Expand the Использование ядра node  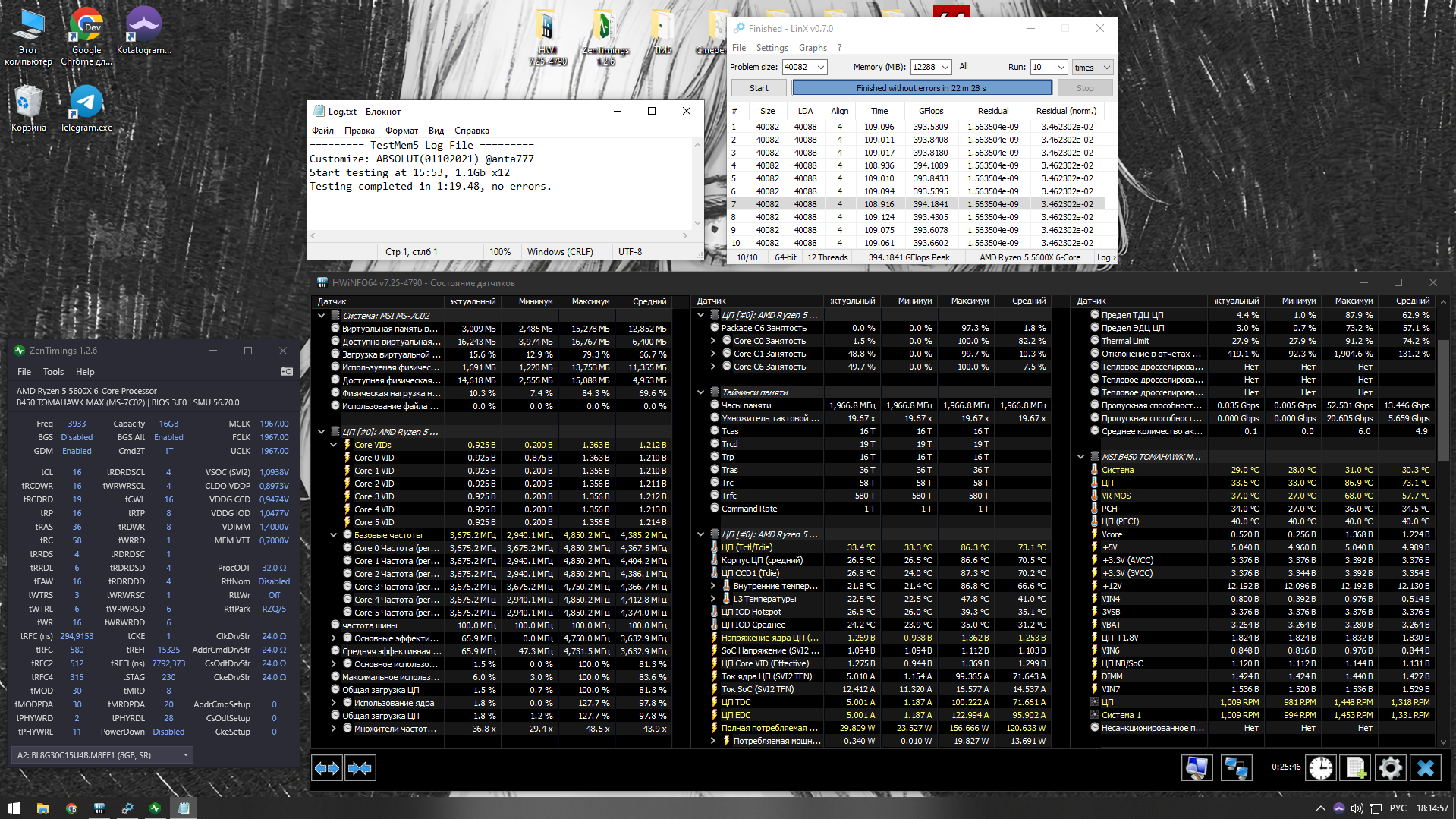pos(334,703)
